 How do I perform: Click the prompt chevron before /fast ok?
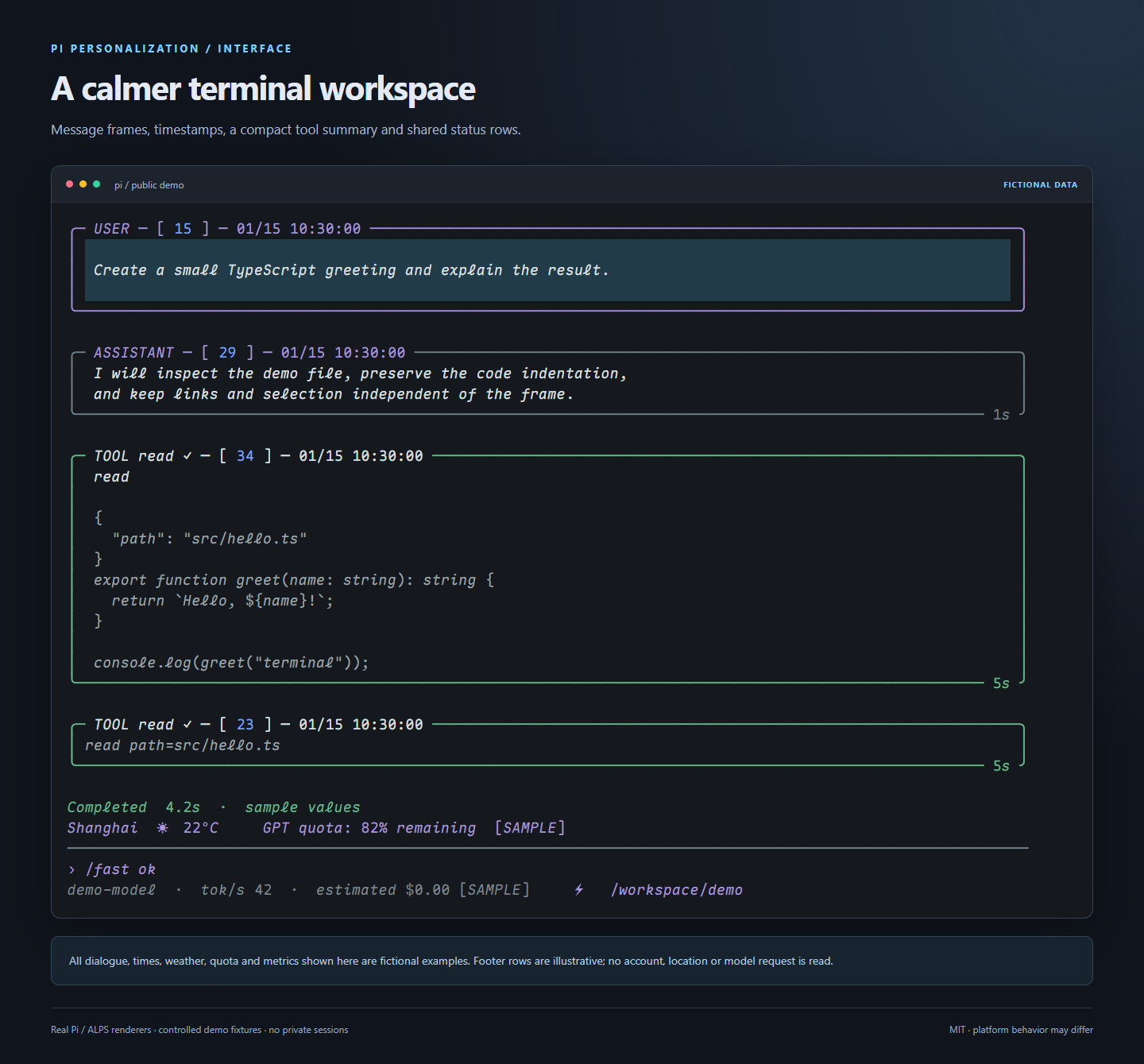pyautogui.click(x=71, y=869)
